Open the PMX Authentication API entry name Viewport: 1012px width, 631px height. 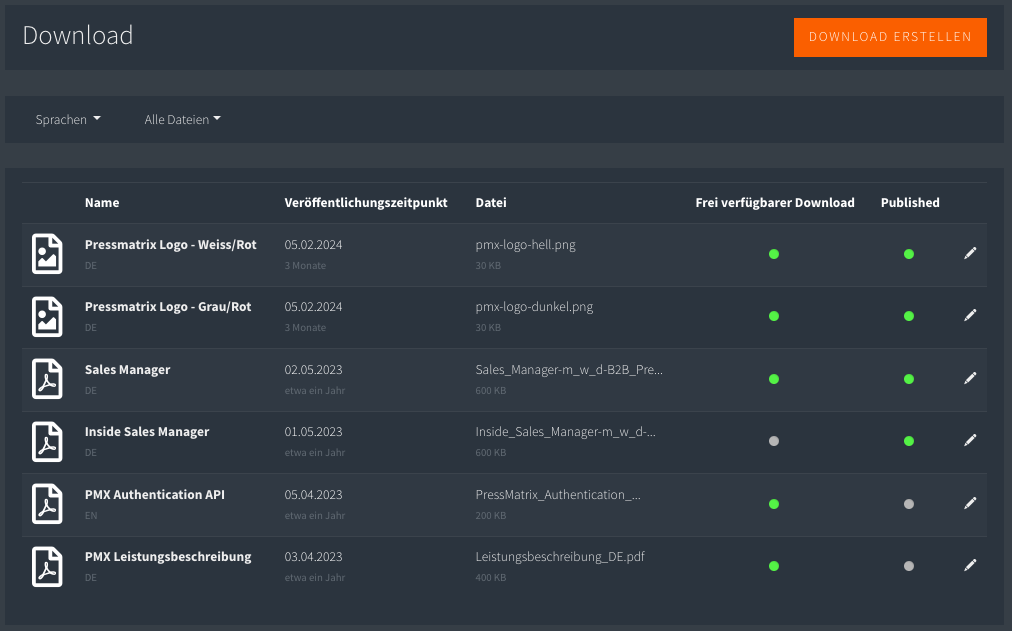click(154, 495)
